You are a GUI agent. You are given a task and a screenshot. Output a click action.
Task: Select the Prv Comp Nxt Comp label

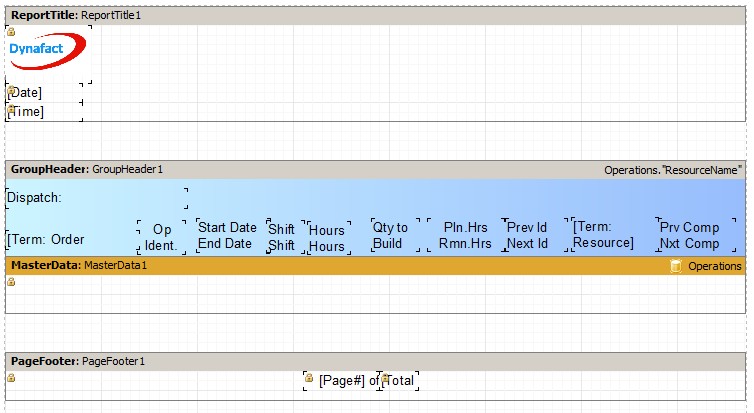689,235
